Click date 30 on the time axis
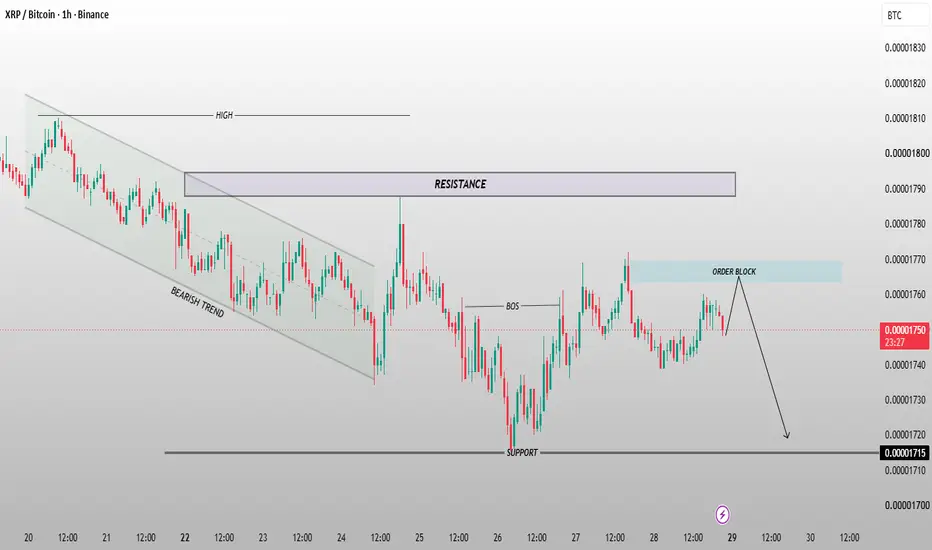Viewport: 932px width, 550px height. tap(810, 538)
